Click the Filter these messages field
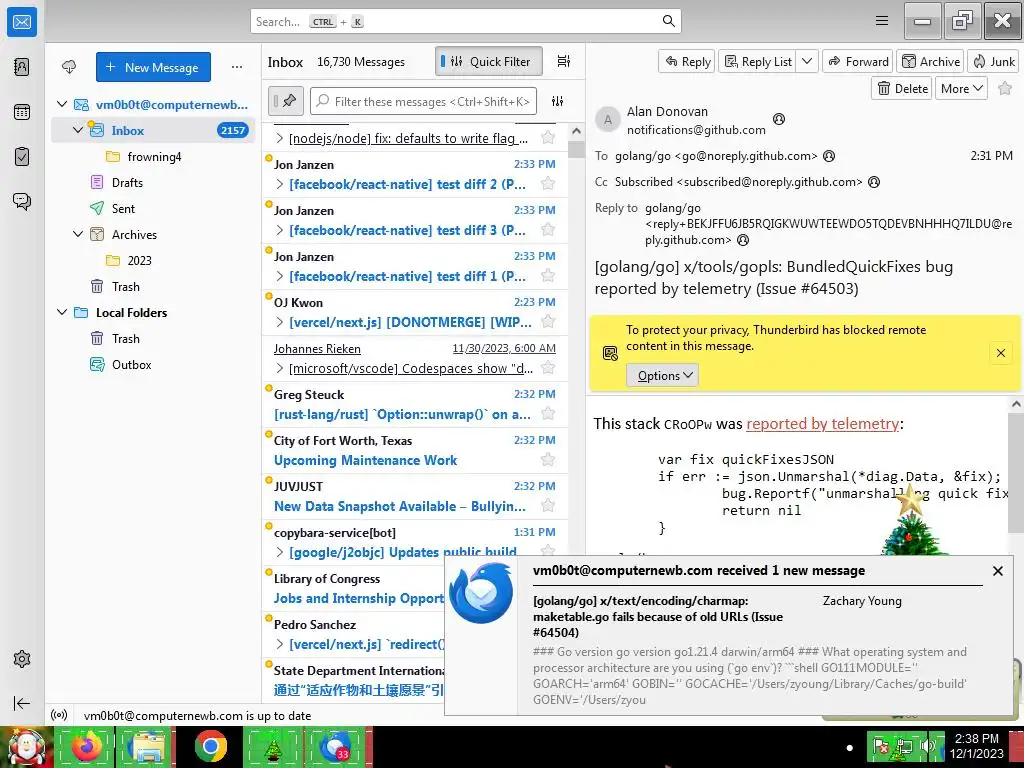Image resolution: width=1024 pixels, height=768 pixels. [423, 101]
